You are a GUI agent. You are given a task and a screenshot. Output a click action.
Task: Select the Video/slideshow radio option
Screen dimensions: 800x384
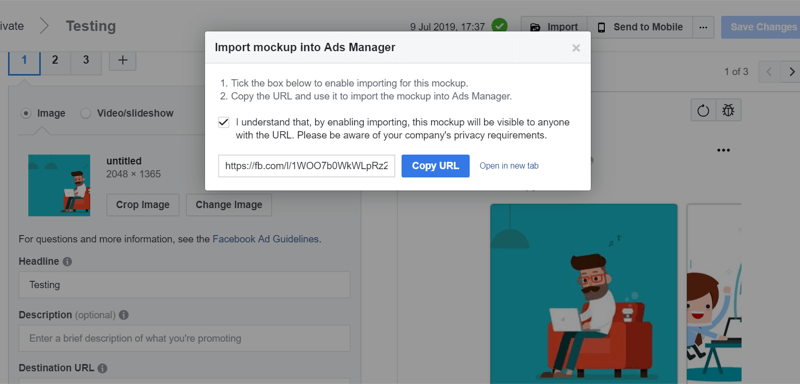[x=86, y=113]
